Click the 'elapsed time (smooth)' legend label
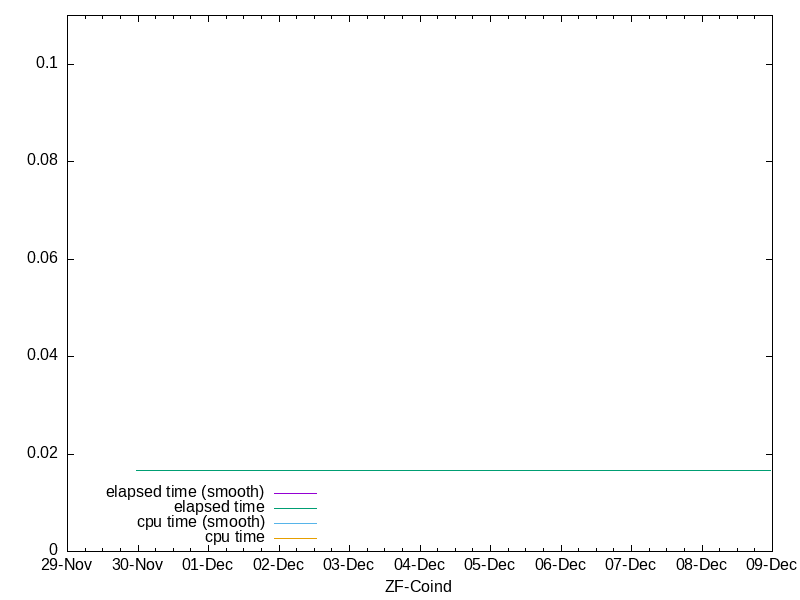This screenshot has width=800, height=600. tap(185, 492)
